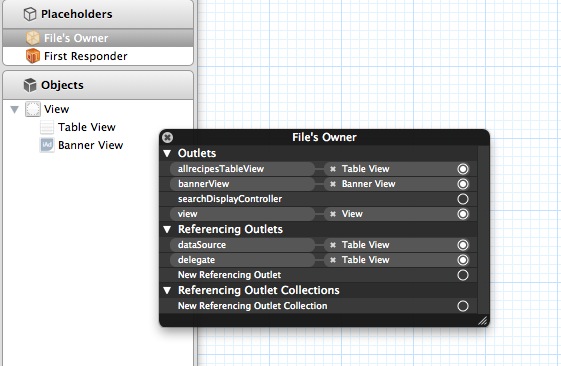This screenshot has height=366, width=561.
Task: Select the Table View icon in Objects
Action: [x=47, y=127]
